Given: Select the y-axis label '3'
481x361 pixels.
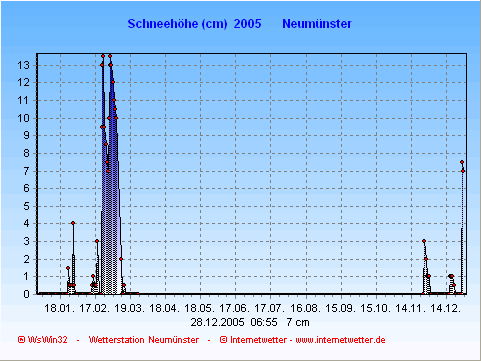Looking at the screenshot, I should [27, 242].
